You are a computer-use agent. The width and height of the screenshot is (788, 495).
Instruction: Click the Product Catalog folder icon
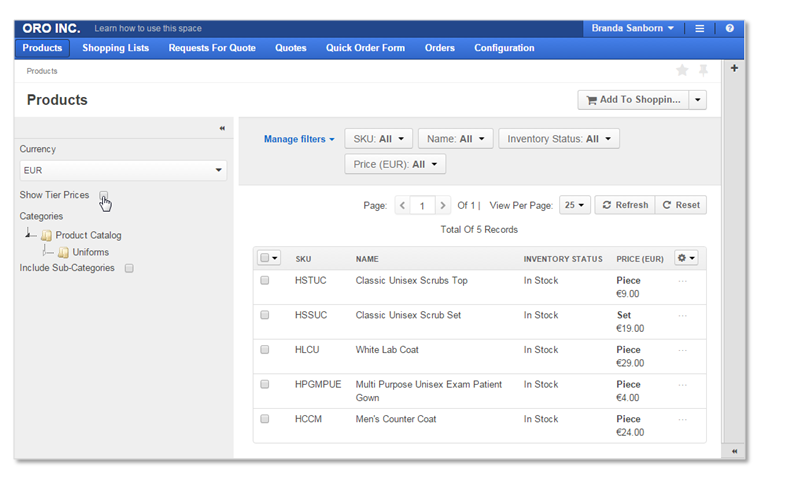[x=46, y=235]
